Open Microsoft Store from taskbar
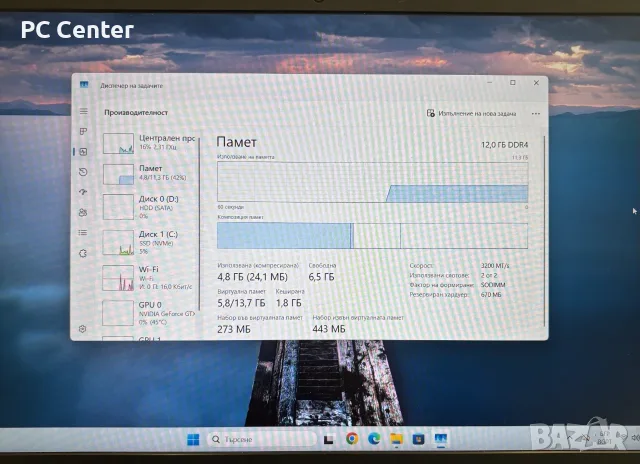The width and height of the screenshot is (640, 464). pos(418,439)
